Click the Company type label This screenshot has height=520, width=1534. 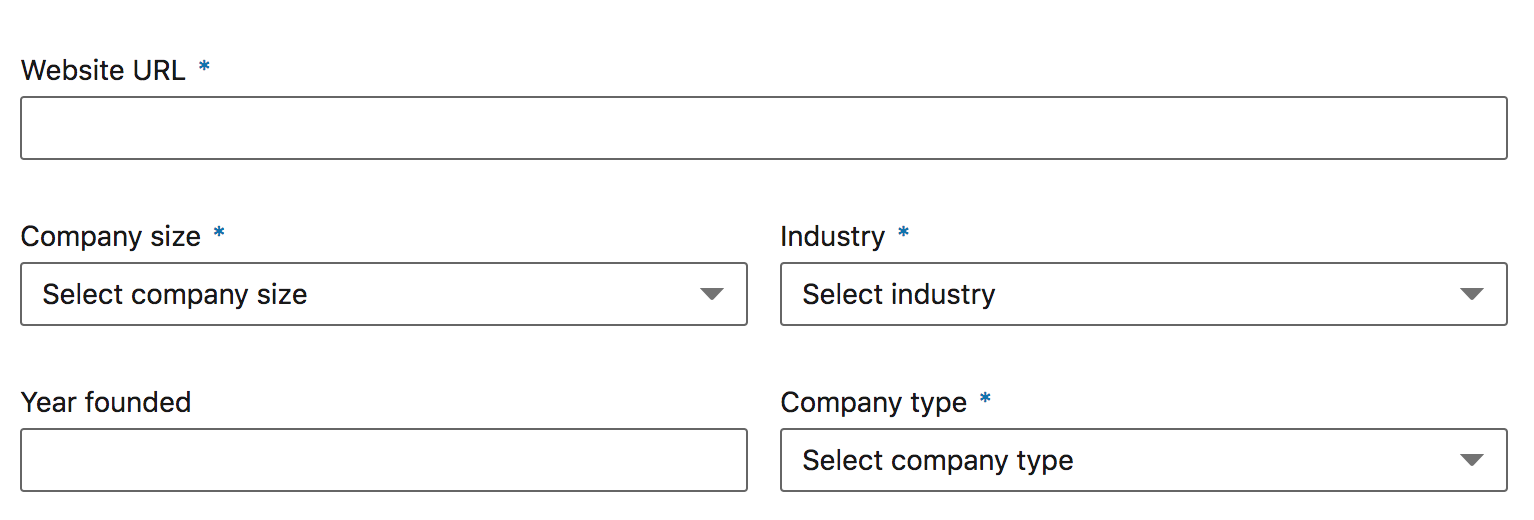coord(873,402)
